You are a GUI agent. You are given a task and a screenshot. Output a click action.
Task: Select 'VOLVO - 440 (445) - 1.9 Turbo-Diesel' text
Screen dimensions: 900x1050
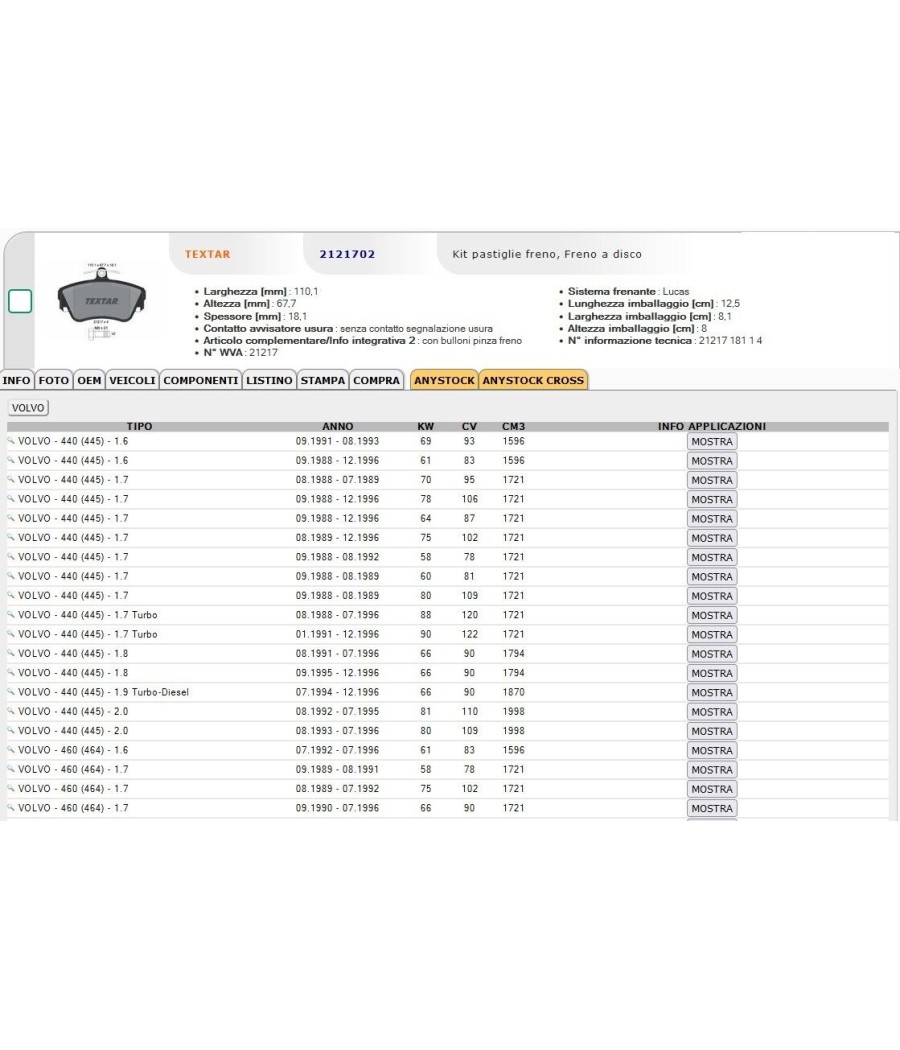[x=104, y=692]
